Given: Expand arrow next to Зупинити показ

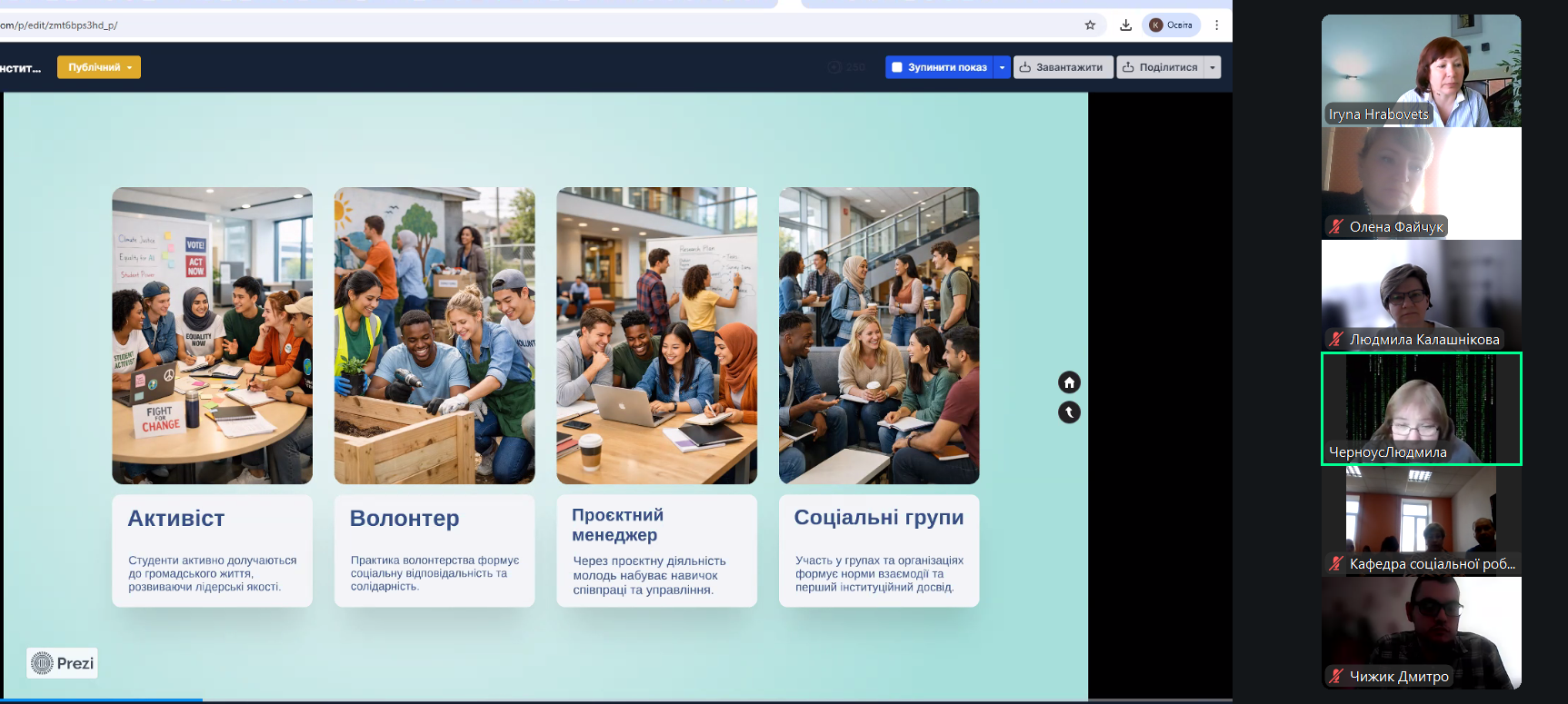Looking at the screenshot, I should point(1002,67).
